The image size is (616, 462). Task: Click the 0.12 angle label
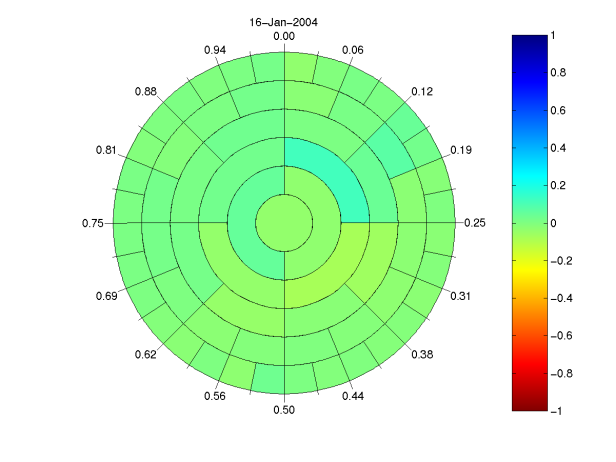422,92
